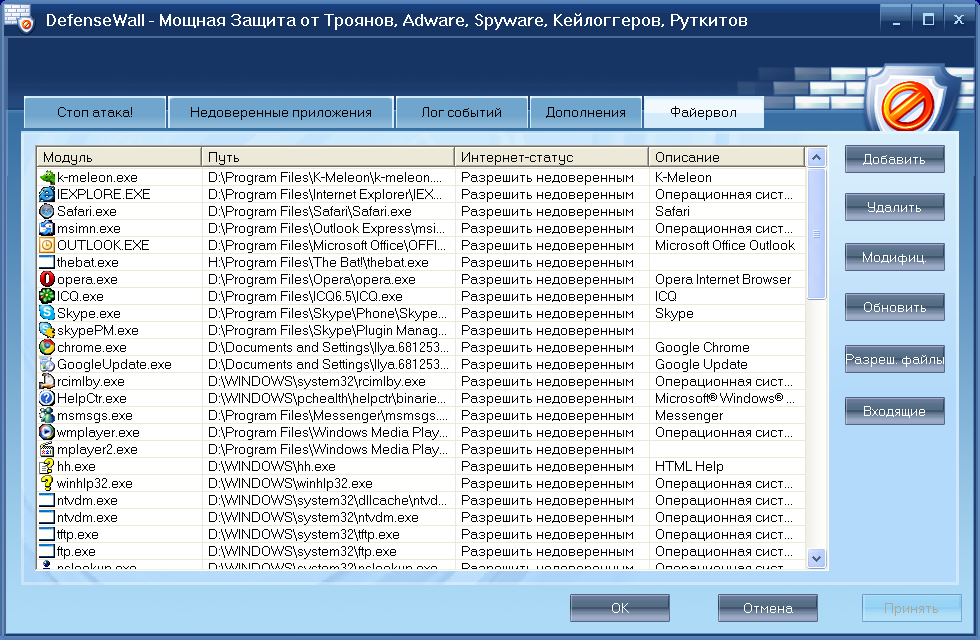Sort by Интернет-статус column header
Image resolution: width=980 pixels, height=640 pixels.
pyautogui.click(x=551, y=158)
